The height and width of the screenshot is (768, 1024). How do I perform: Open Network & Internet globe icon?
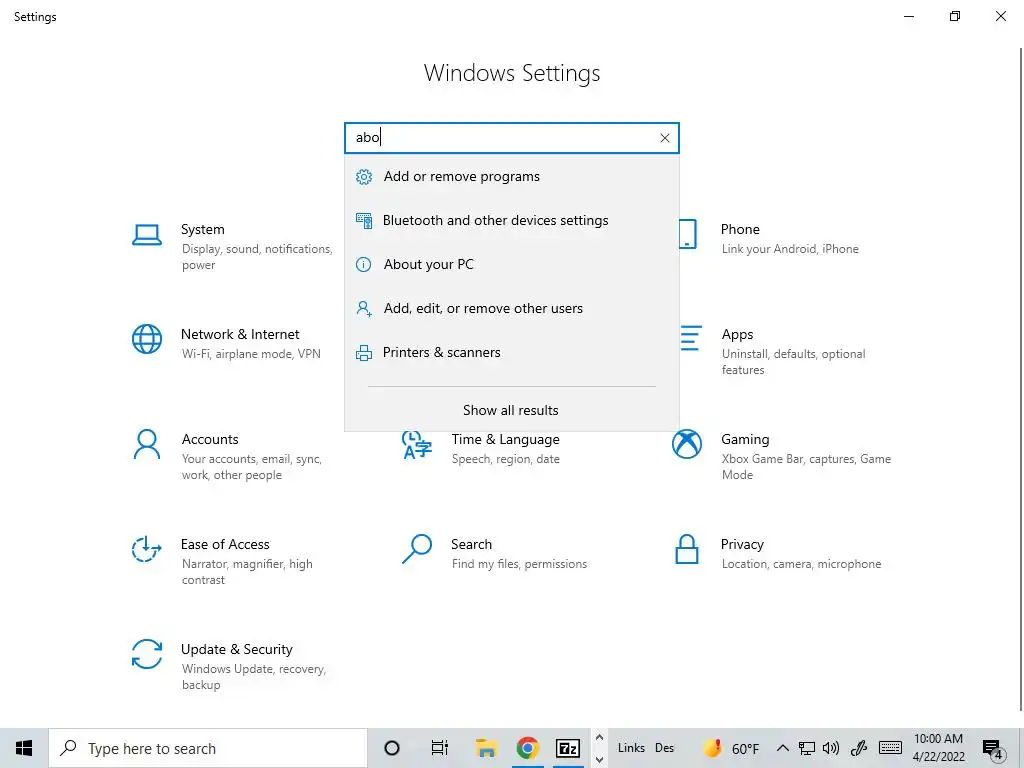[147, 339]
